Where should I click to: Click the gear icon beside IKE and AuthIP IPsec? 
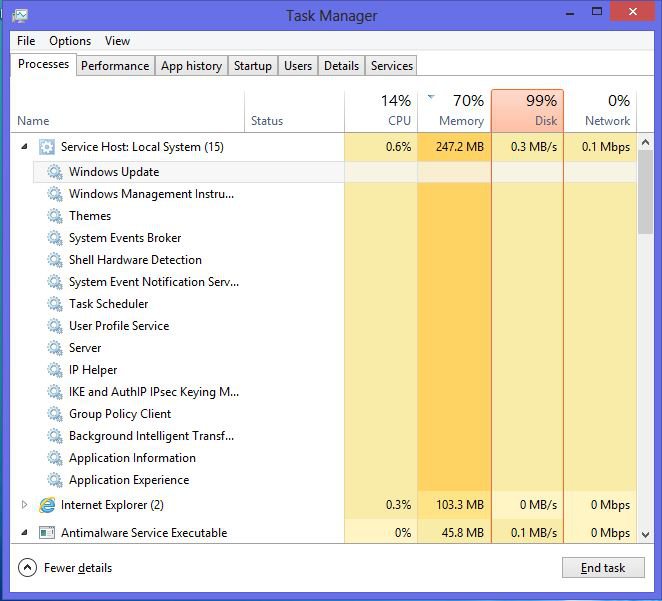pos(54,392)
